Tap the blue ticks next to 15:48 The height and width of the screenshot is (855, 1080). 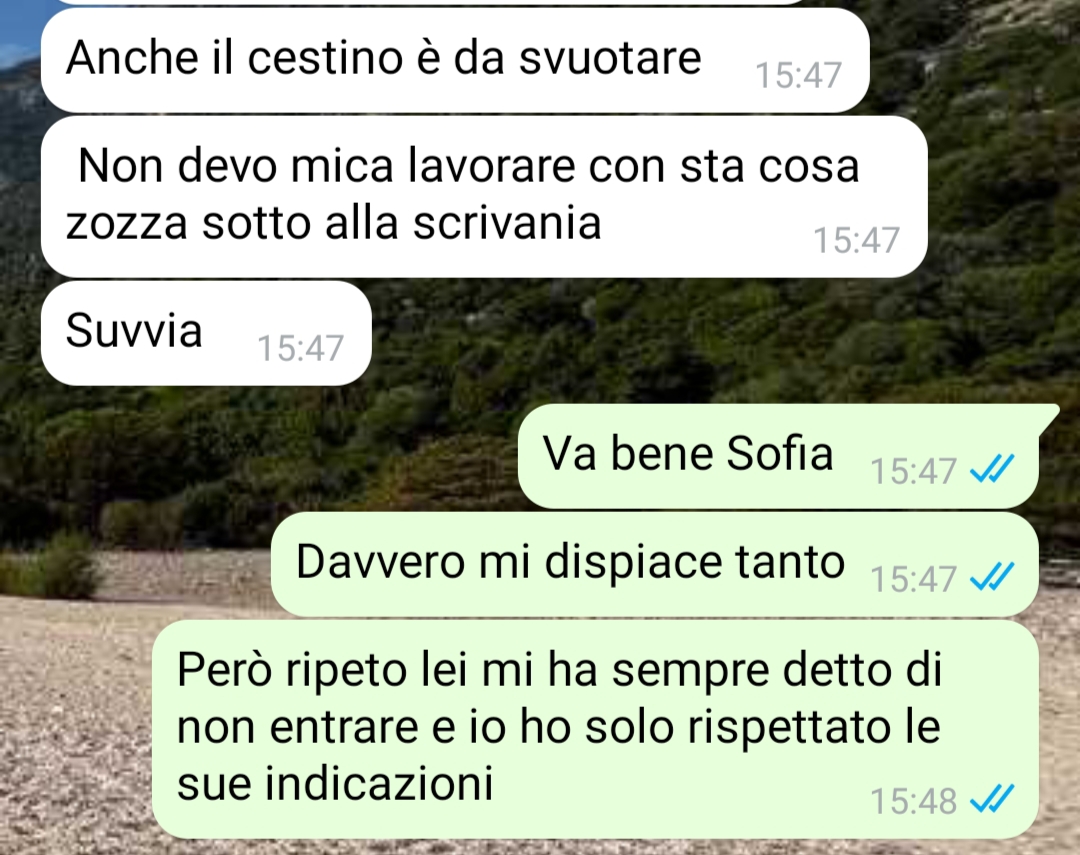(992, 799)
